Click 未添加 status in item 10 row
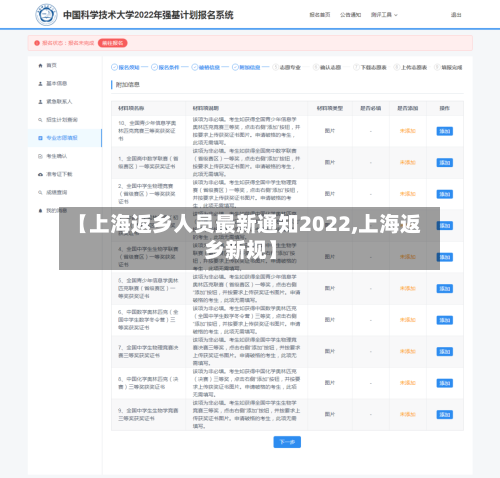This screenshot has width=500, height=478. 408,131
